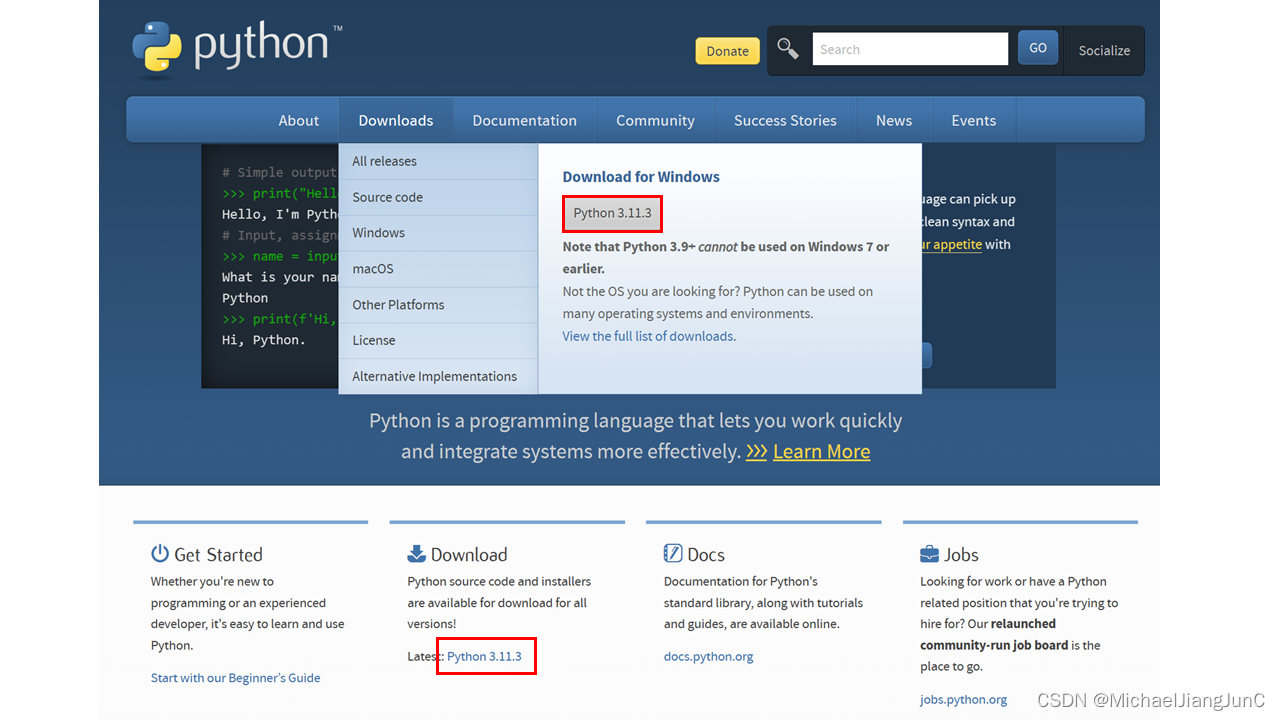This screenshot has height=720, width=1280.
Task: Open the Socialize menu
Action: pos(1104,50)
